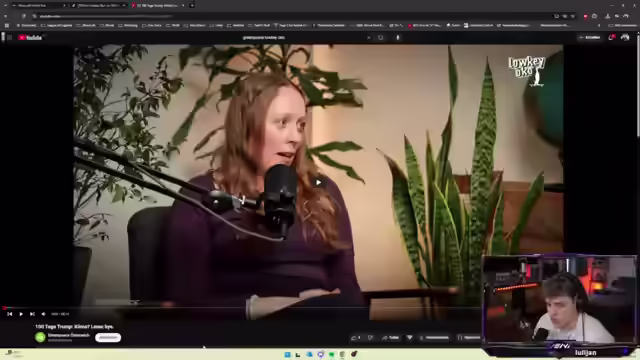
Task: Click the video progress bar
Action: click(x=241, y=307)
